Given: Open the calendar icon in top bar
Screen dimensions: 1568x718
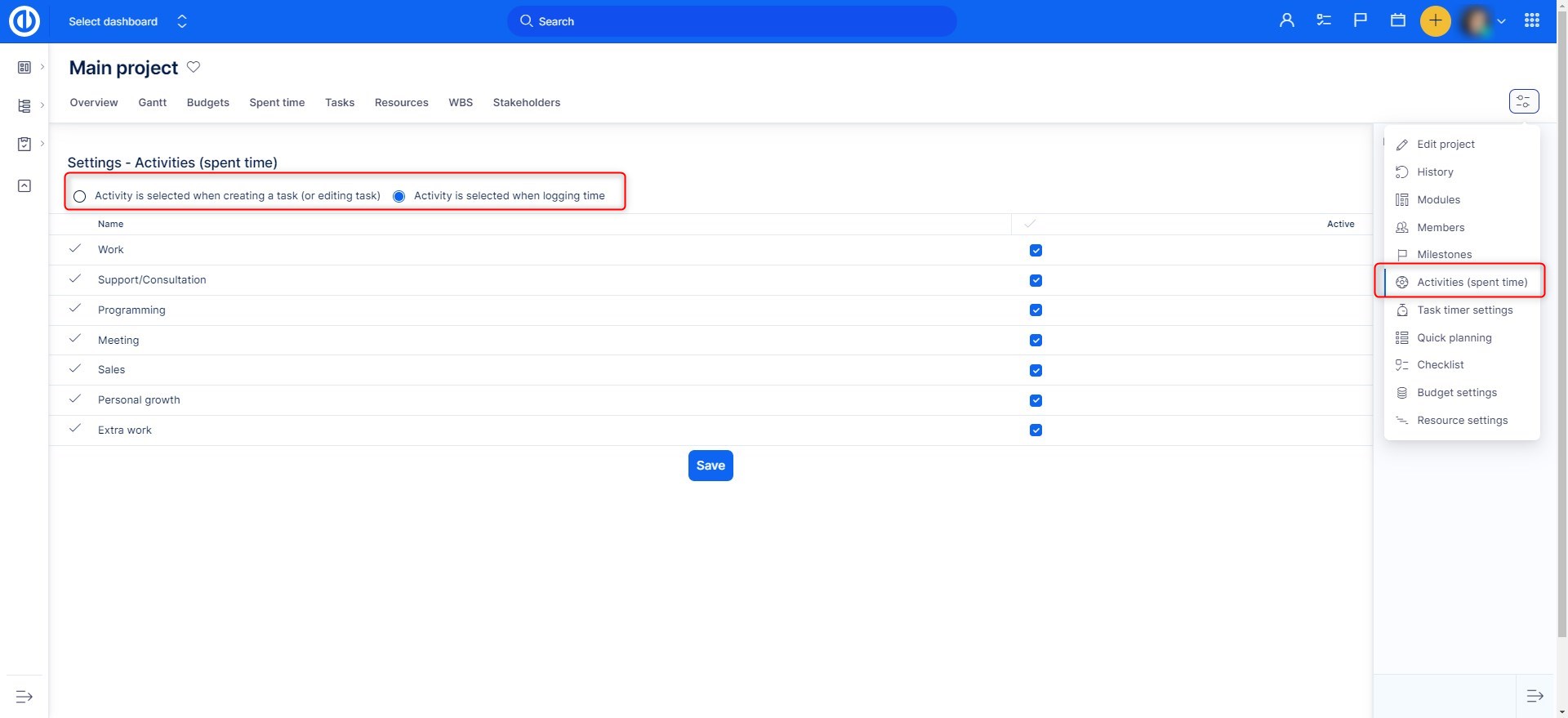Looking at the screenshot, I should 1397,21.
